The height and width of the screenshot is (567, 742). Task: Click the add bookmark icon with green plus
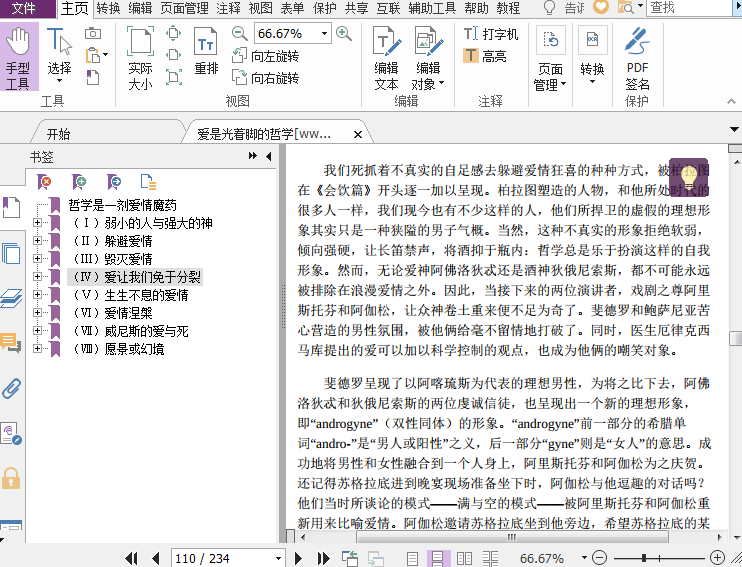pos(79,181)
